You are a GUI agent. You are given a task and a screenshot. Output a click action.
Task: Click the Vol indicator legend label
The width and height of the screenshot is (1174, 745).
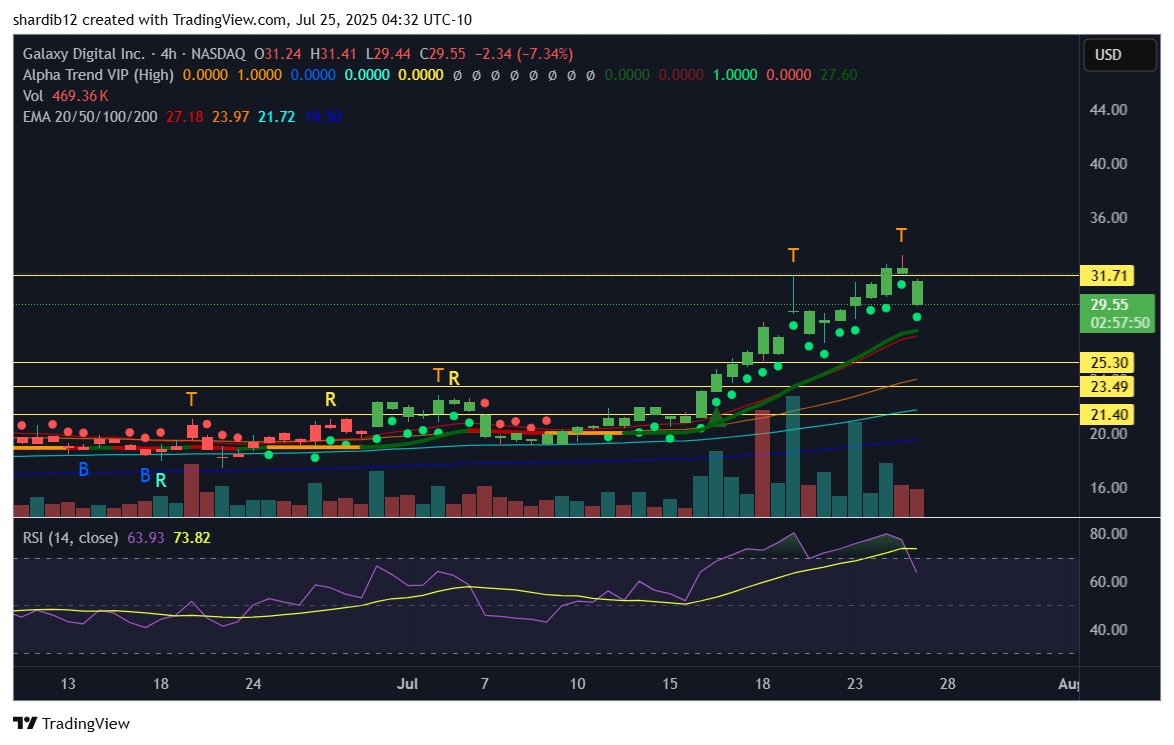click(33, 96)
